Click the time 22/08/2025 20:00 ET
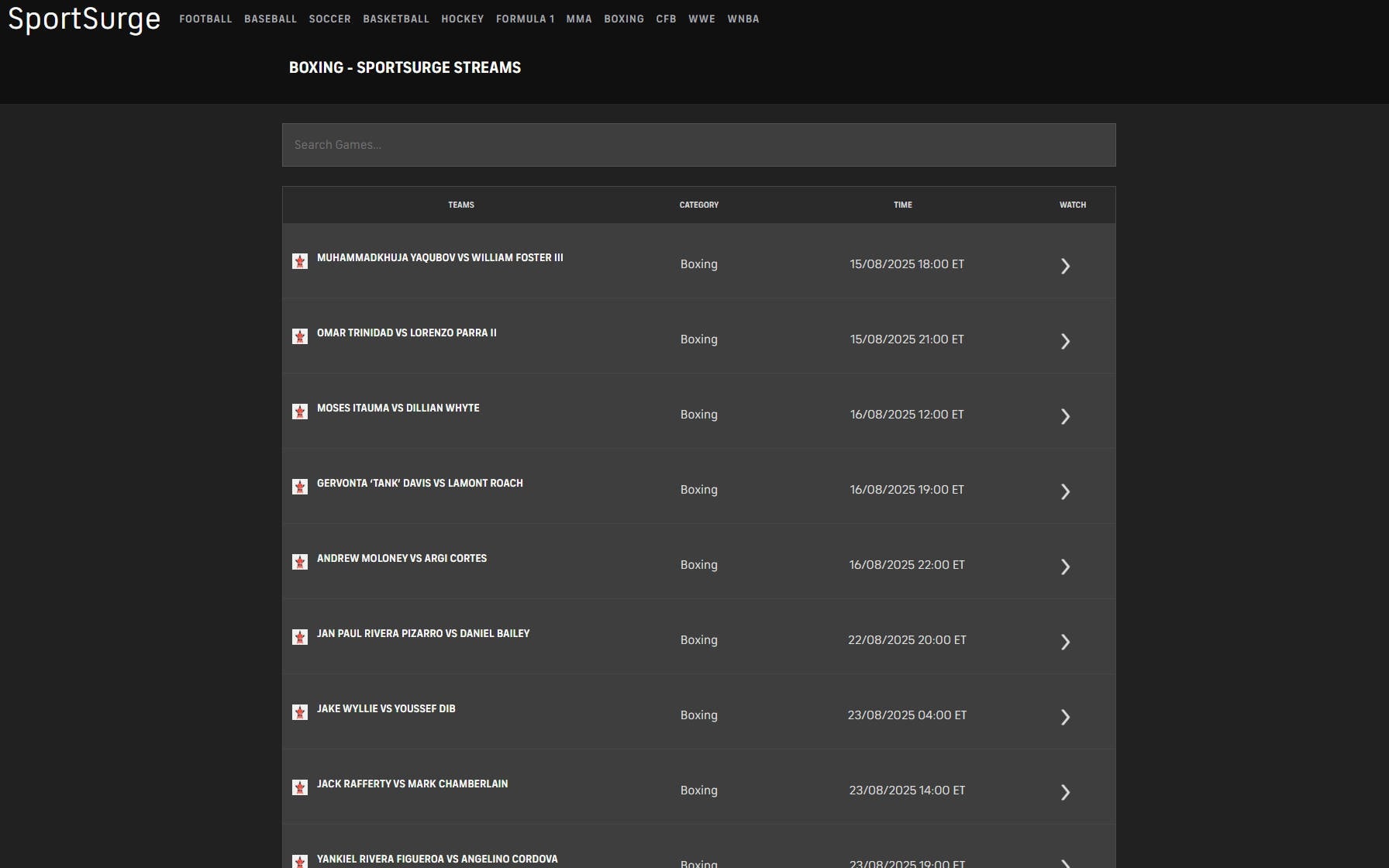 click(x=907, y=640)
